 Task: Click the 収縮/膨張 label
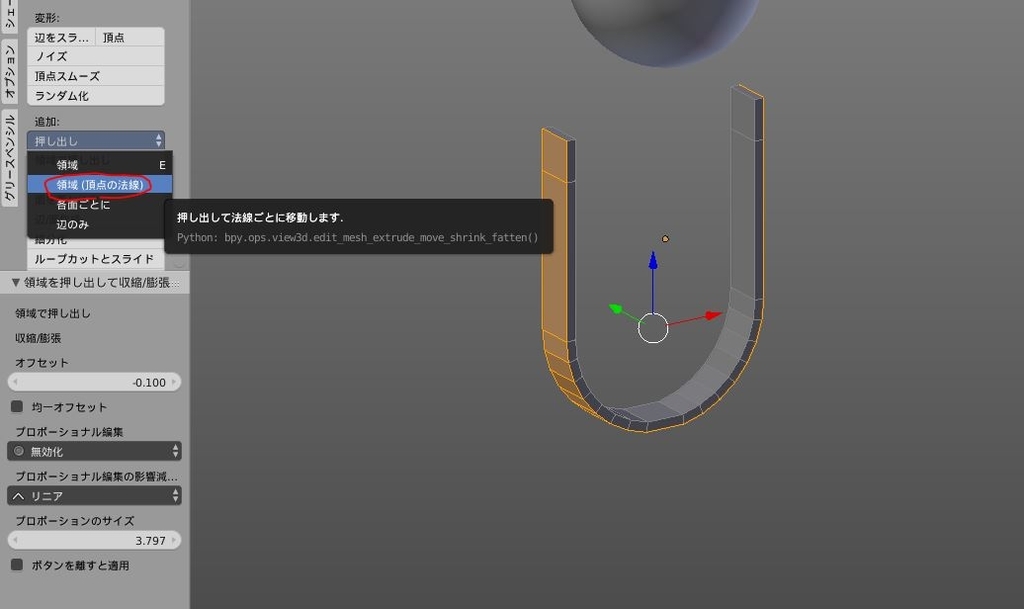pos(38,338)
